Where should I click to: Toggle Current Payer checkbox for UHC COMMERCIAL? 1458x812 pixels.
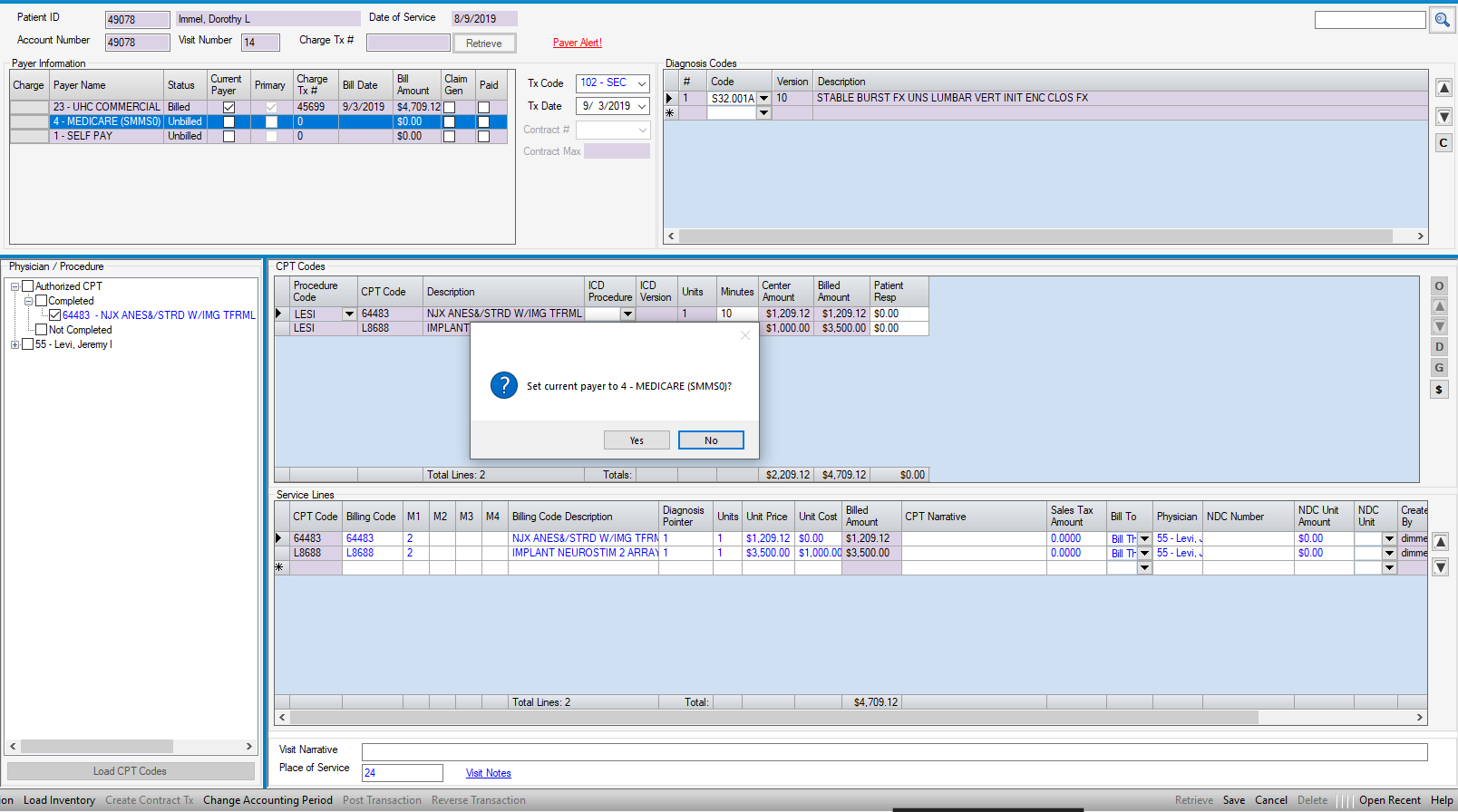click(x=228, y=107)
